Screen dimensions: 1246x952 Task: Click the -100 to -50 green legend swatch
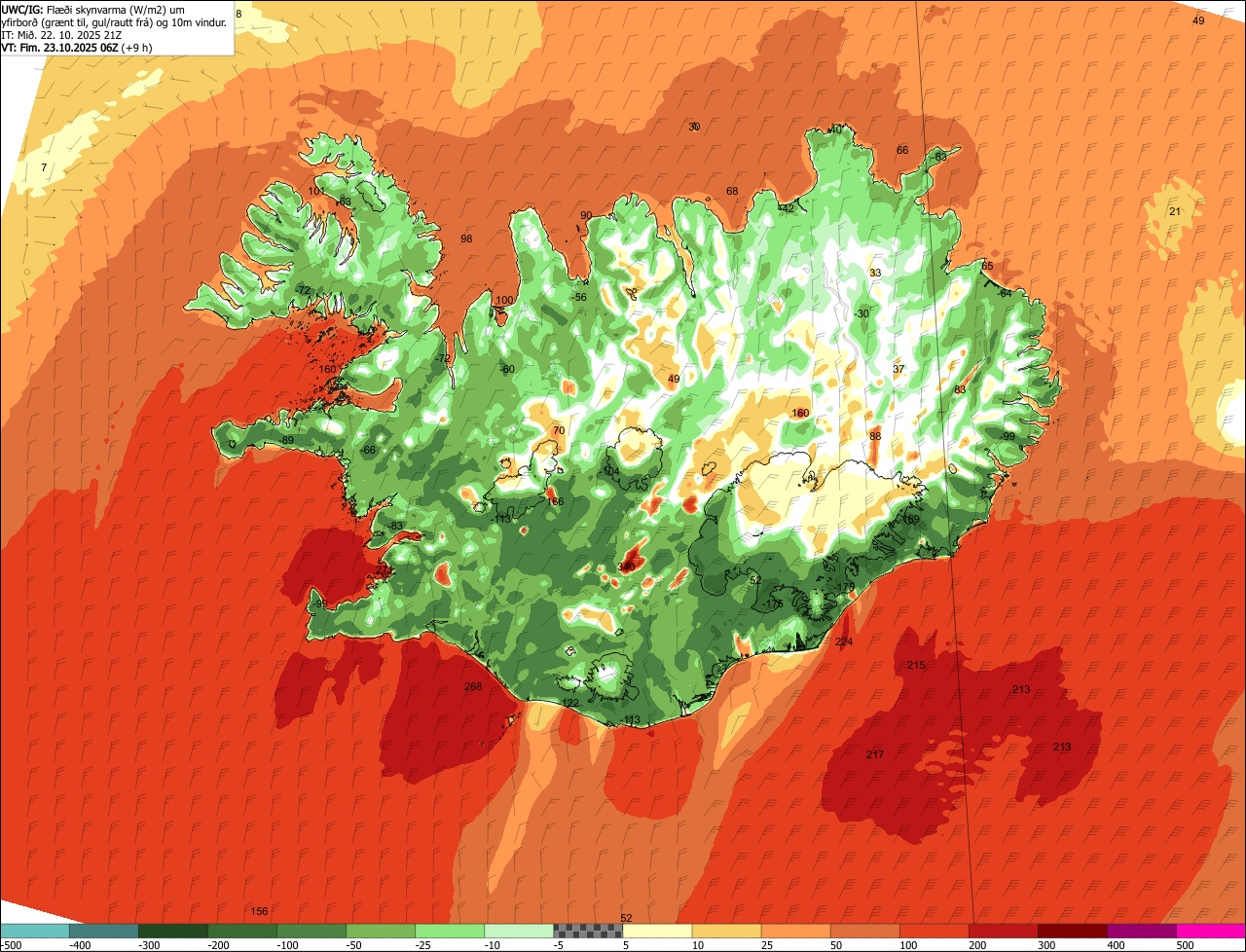click(x=311, y=931)
